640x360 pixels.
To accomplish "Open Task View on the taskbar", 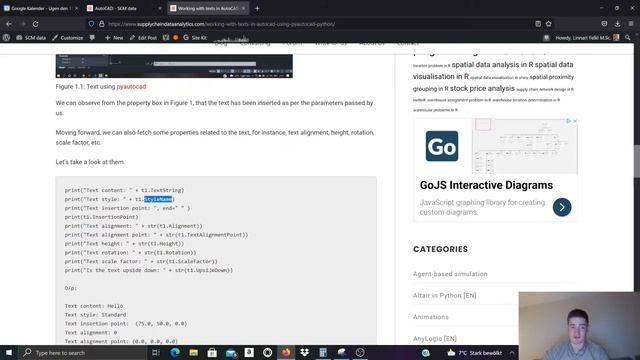I will (x=156, y=353).
